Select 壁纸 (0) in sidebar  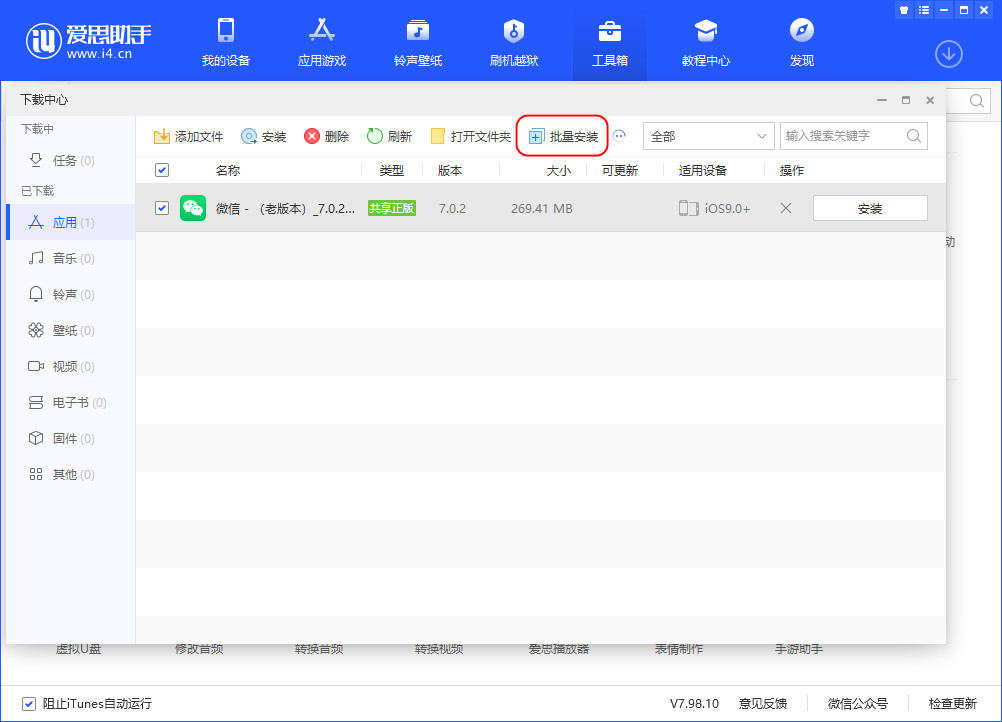pos(71,330)
